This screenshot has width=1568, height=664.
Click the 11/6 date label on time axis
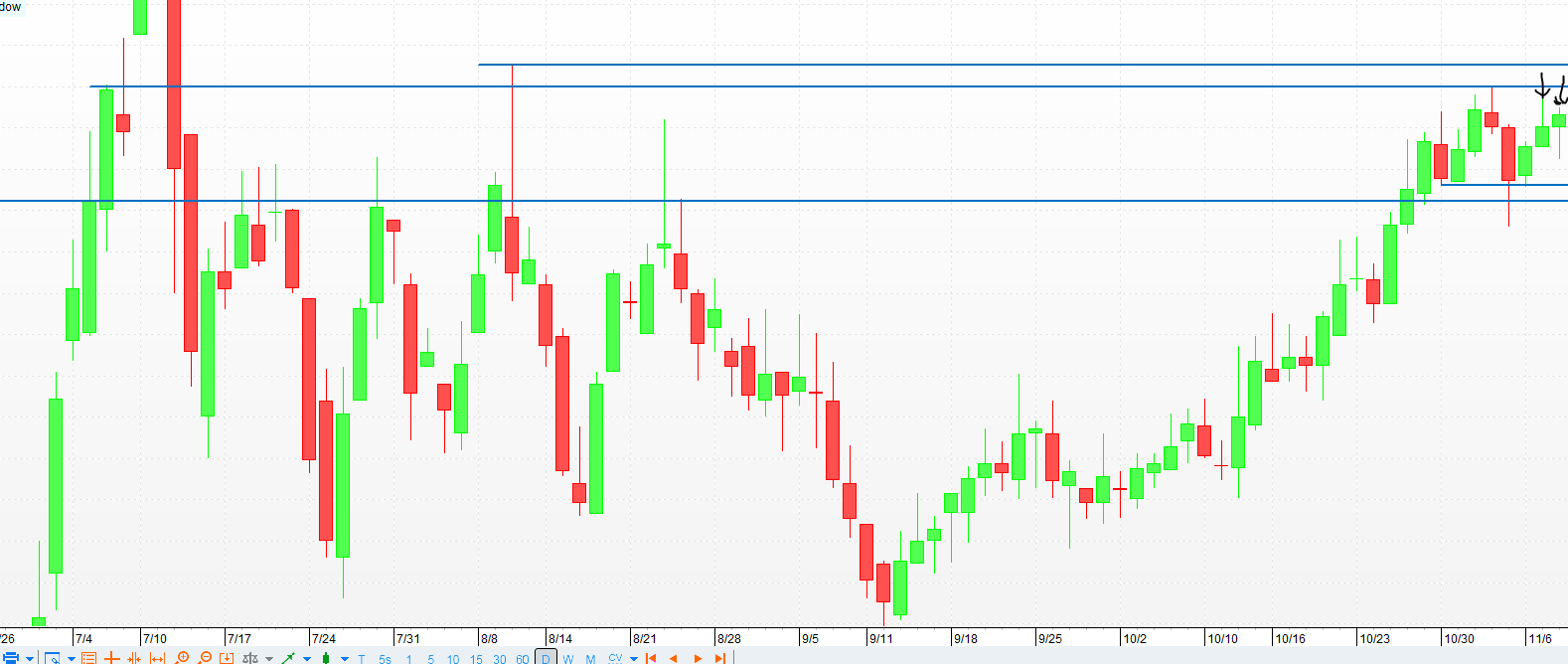pyautogui.click(x=1540, y=638)
